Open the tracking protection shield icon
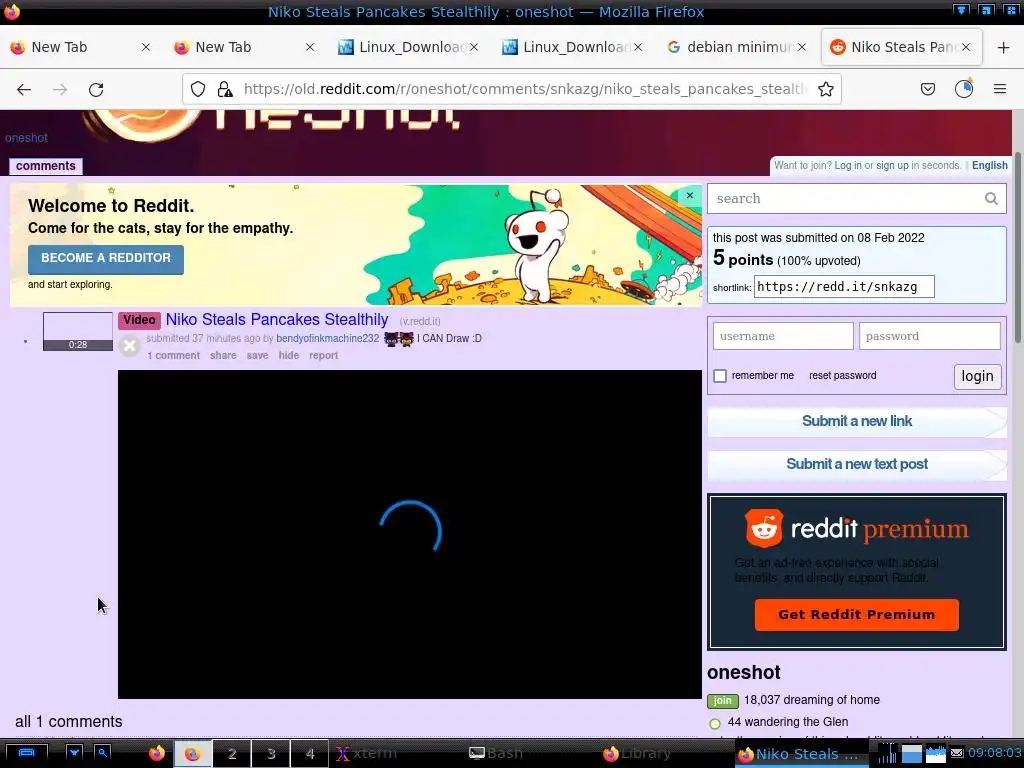Image resolution: width=1024 pixels, height=768 pixels. [x=198, y=89]
